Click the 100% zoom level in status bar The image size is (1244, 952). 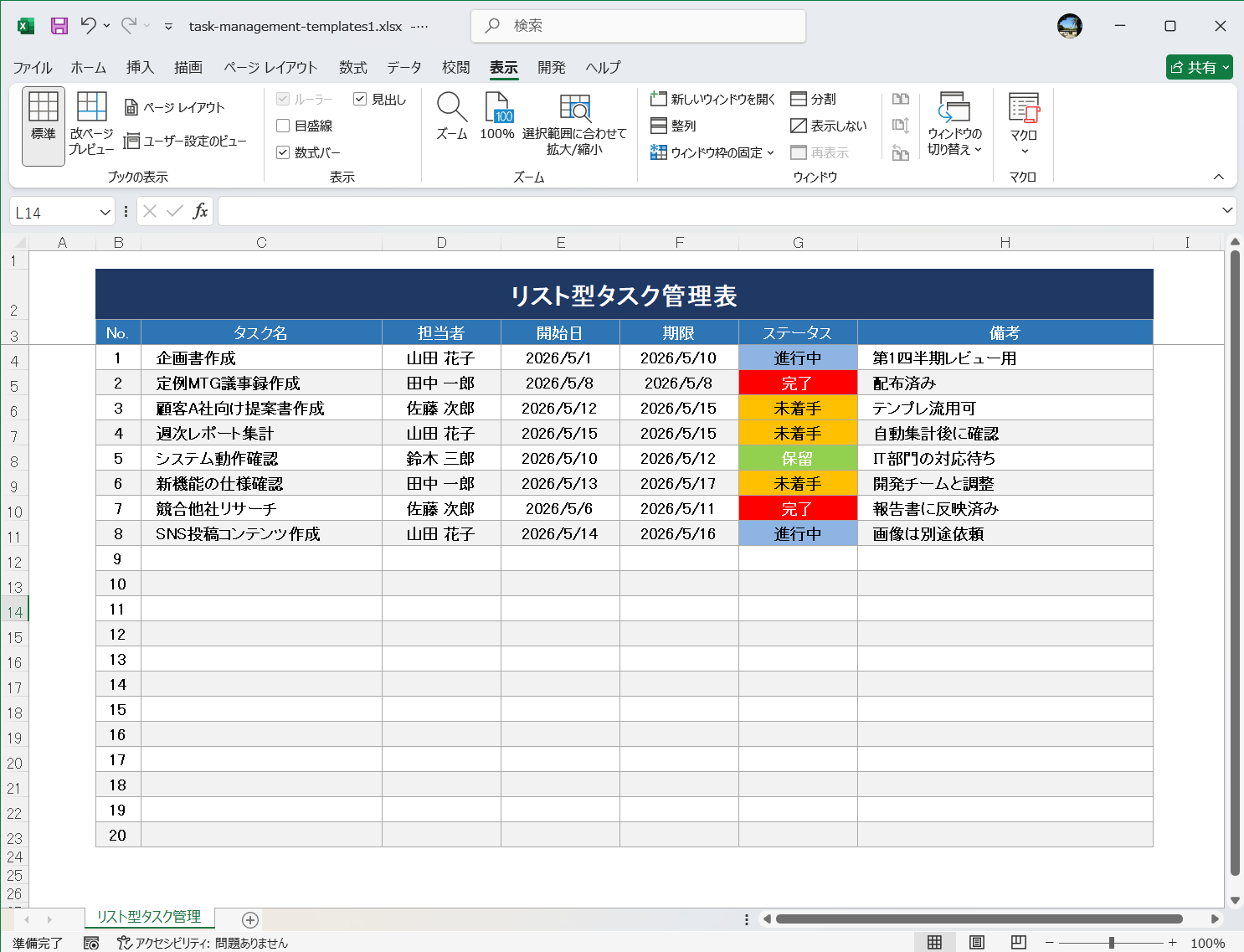(x=1208, y=943)
